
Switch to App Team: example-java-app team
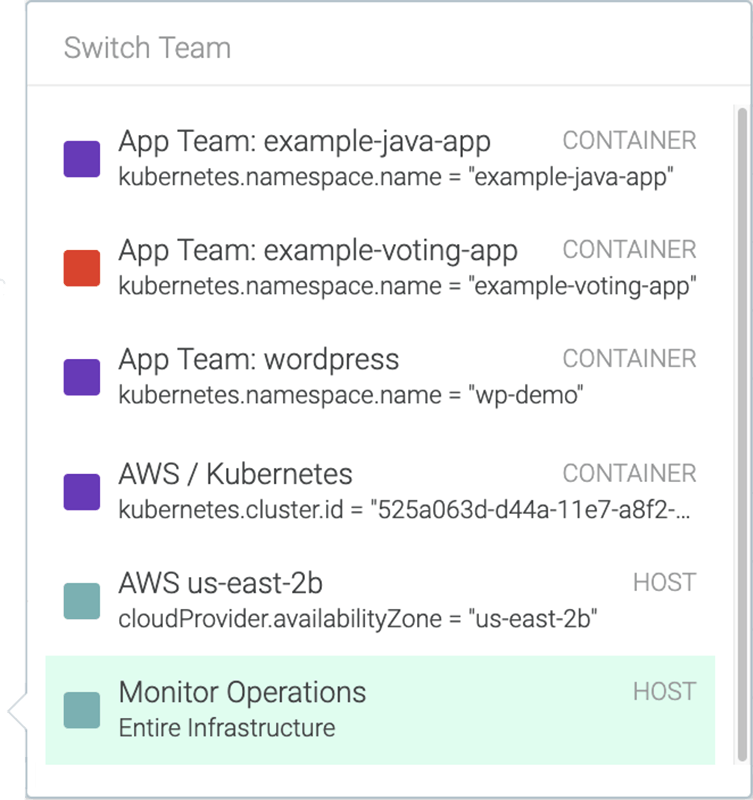[x=380, y=159]
